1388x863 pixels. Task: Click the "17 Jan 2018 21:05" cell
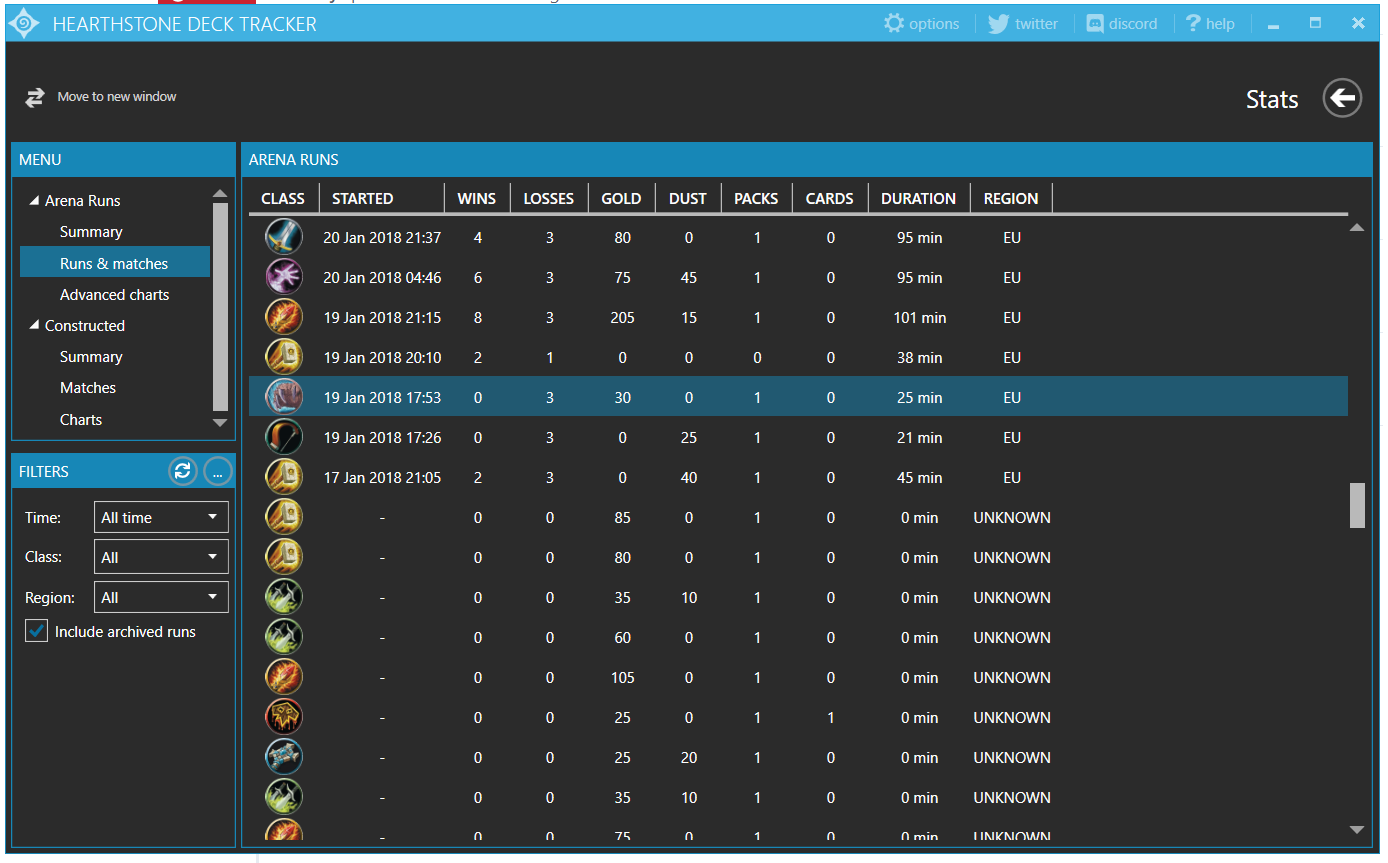tap(382, 477)
